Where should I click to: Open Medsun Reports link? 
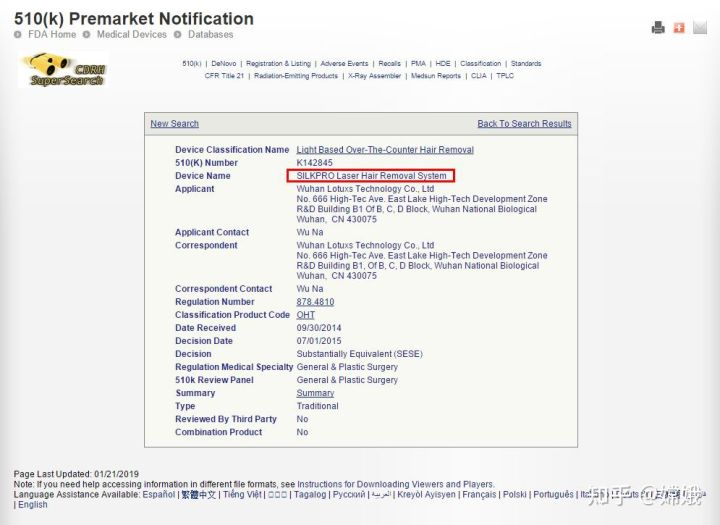point(436,76)
